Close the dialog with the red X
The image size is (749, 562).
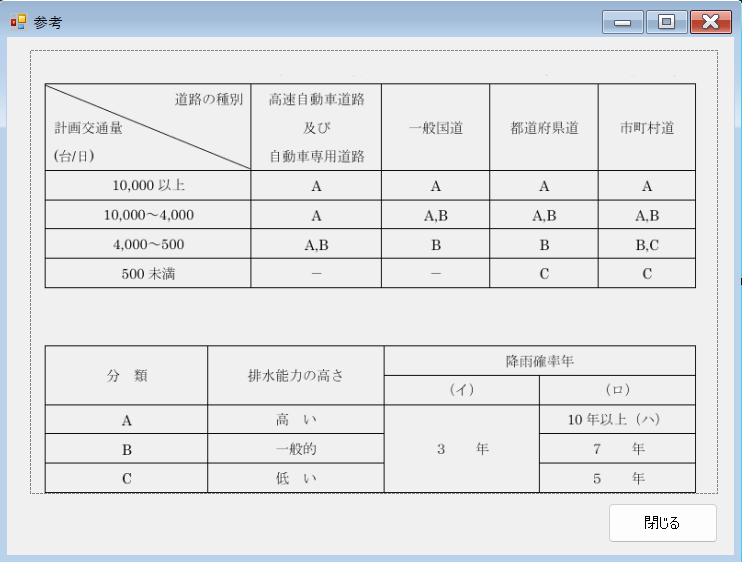[711, 22]
